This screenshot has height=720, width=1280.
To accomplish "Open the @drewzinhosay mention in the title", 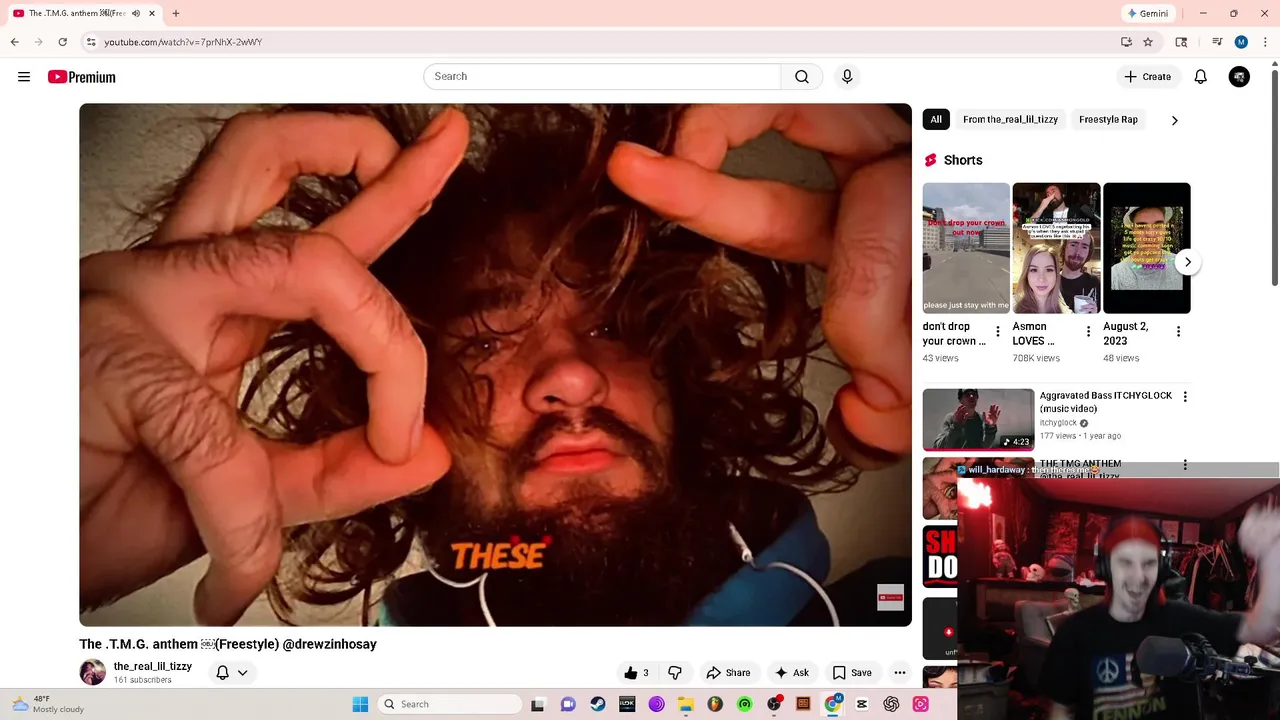I will click(330, 644).
